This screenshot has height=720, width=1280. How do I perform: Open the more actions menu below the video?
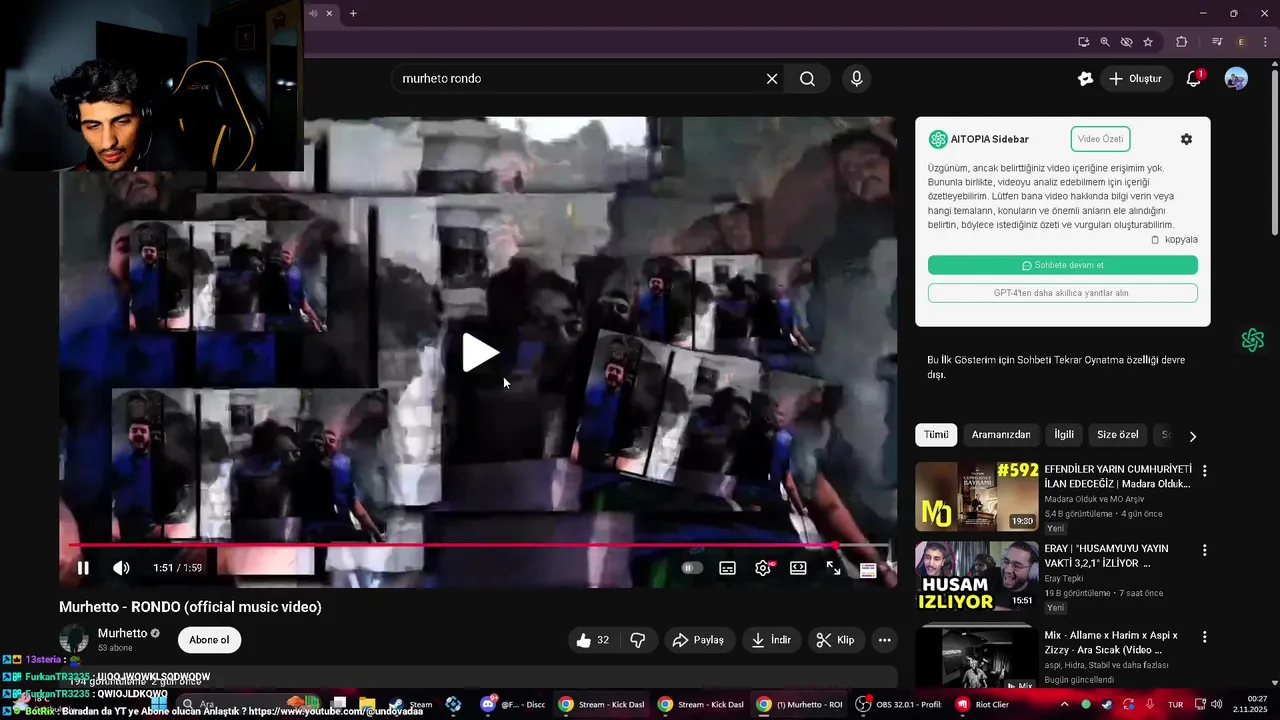coord(884,640)
